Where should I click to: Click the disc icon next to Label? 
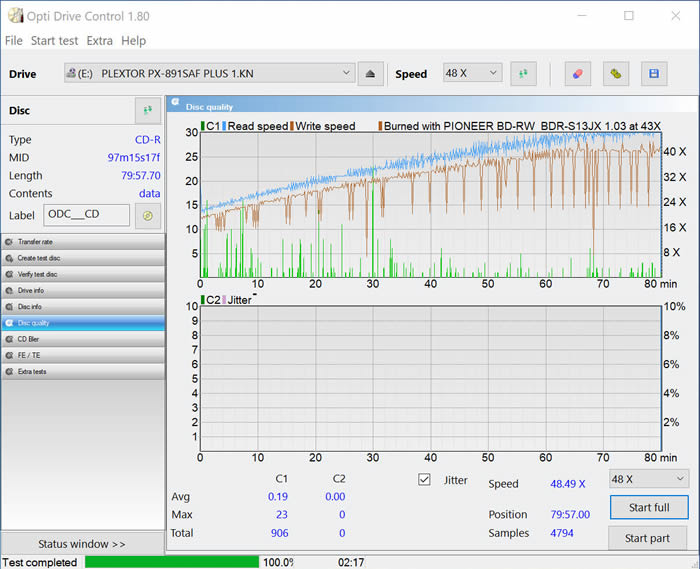pos(148,215)
